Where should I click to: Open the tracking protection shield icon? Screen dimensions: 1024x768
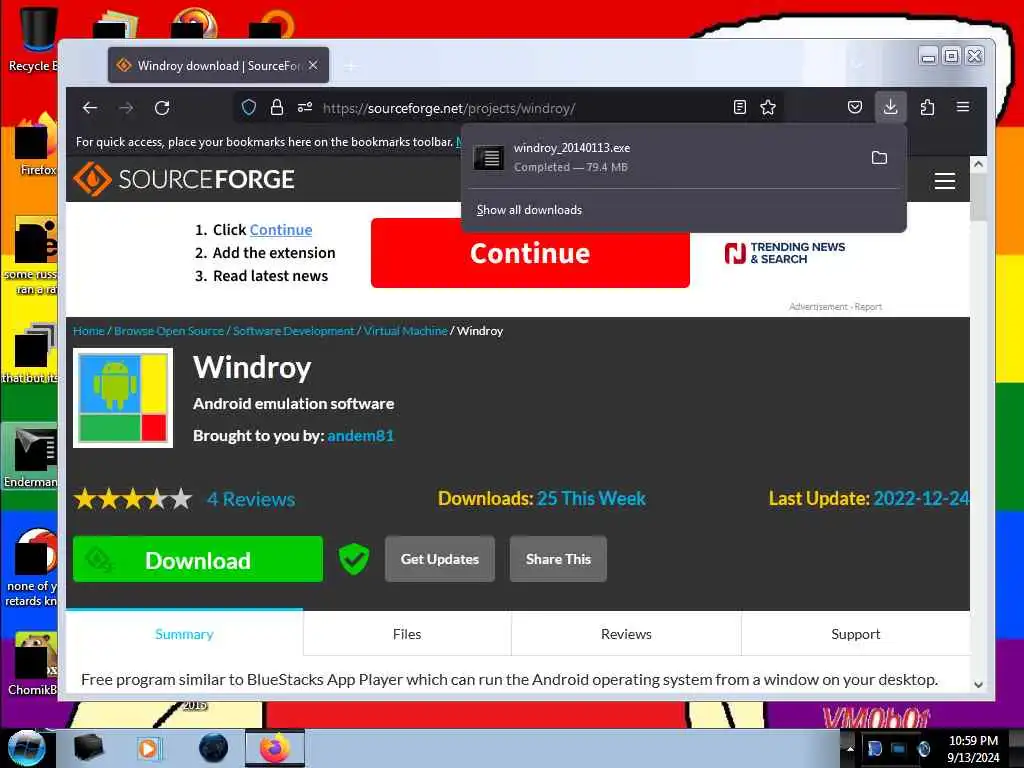point(249,108)
